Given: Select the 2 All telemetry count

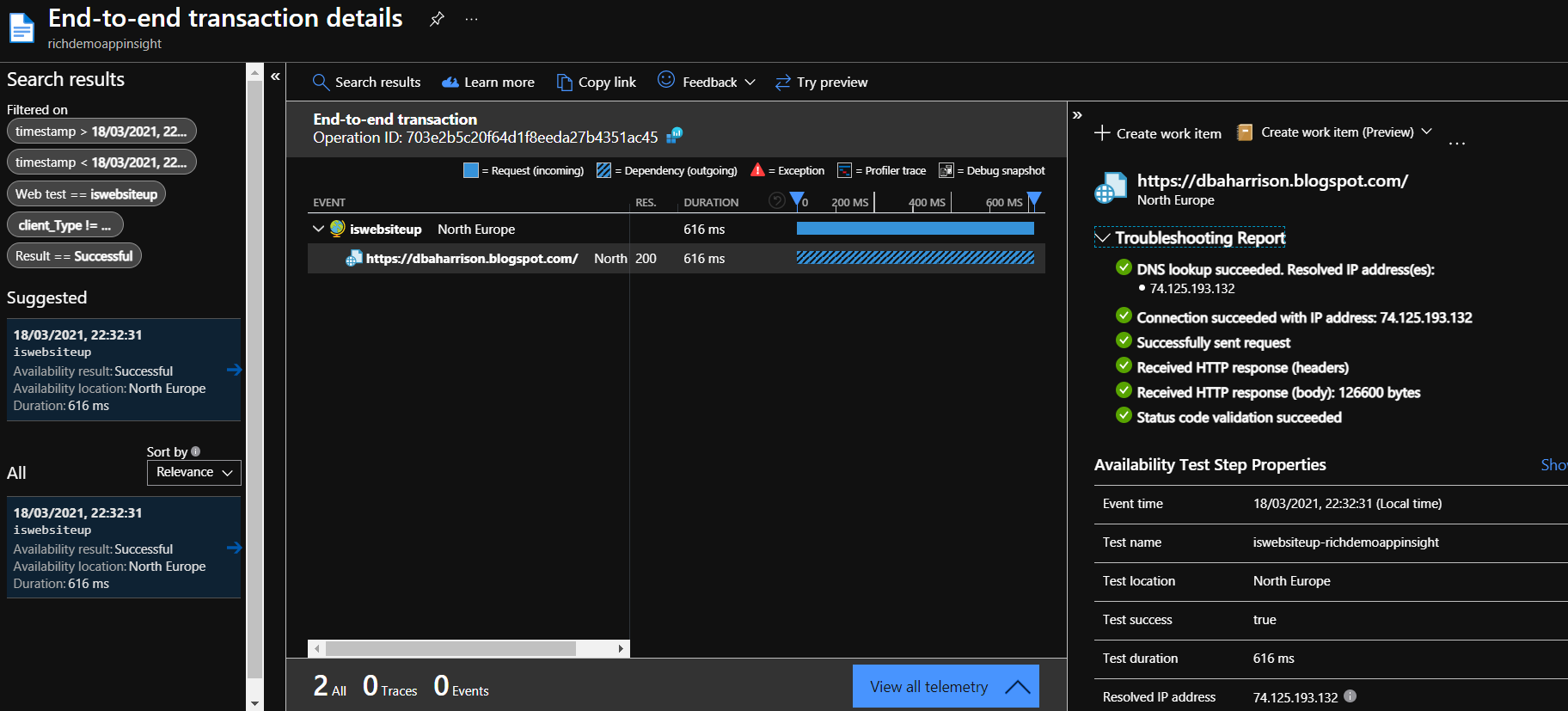Looking at the screenshot, I should (329, 686).
